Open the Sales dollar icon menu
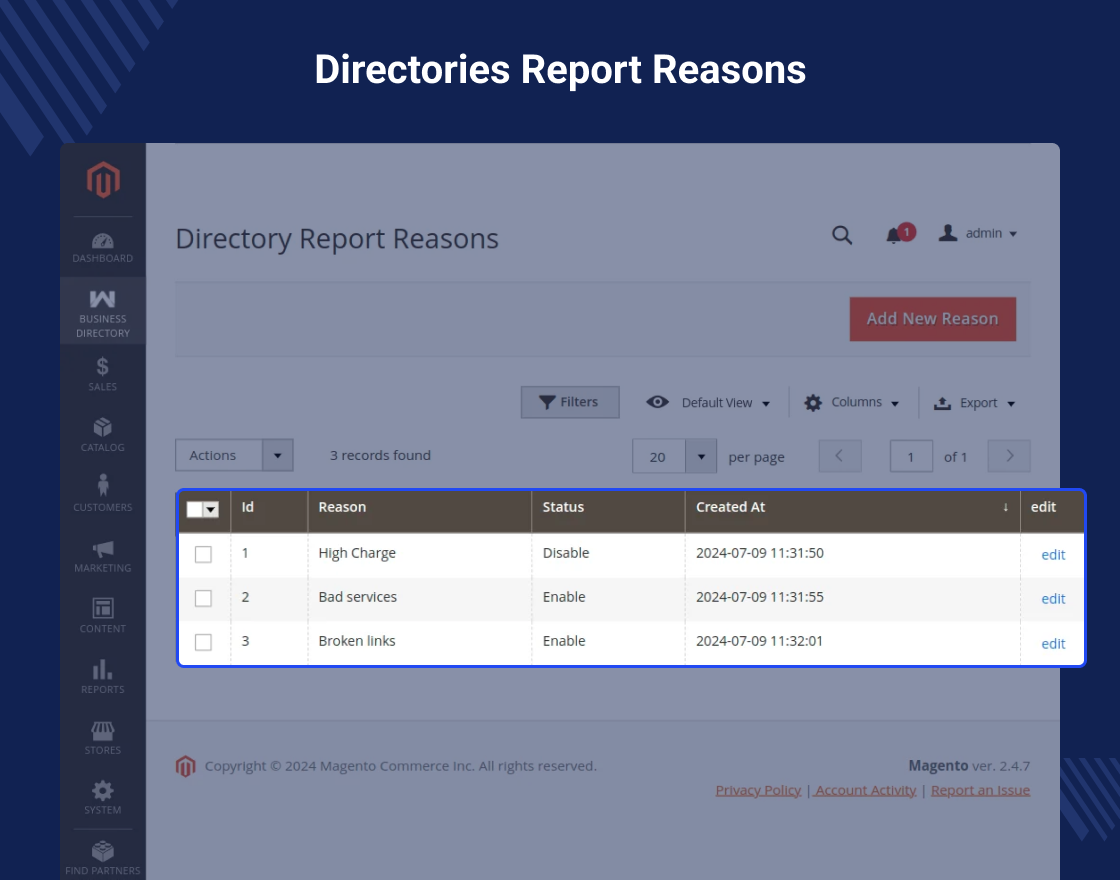Image resolution: width=1120 pixels, height=880 pixels. (x=103, y=374)
